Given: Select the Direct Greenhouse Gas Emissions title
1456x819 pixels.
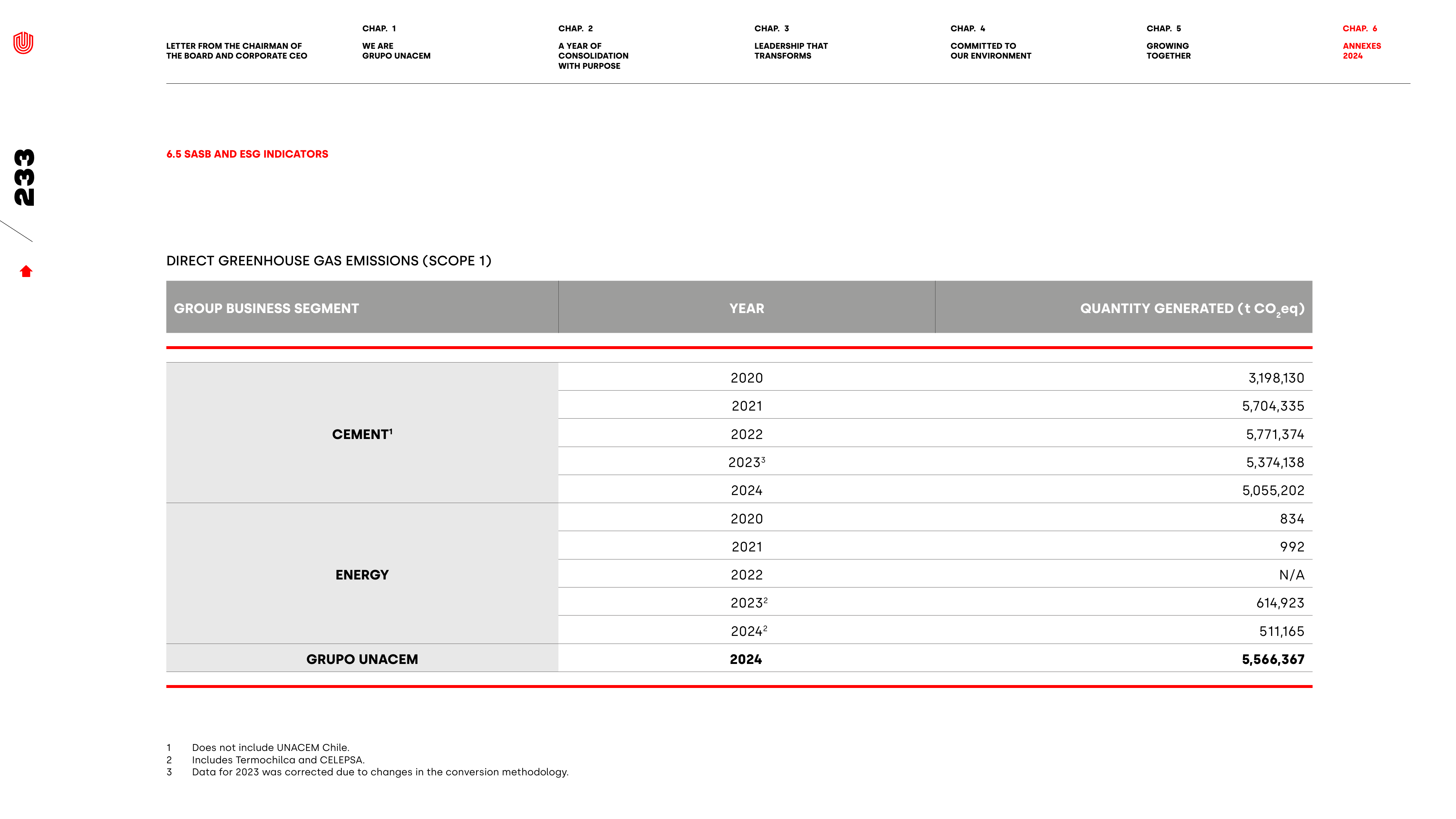Looking at the screenshot, I should (328, 261).
